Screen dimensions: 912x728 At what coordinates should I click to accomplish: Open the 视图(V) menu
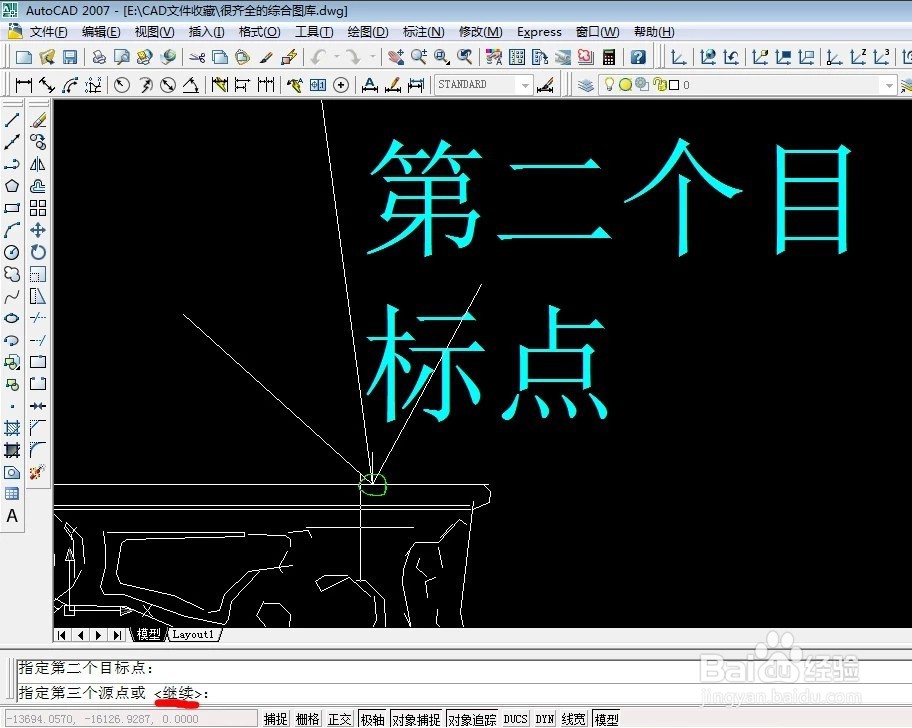(154, 32)
